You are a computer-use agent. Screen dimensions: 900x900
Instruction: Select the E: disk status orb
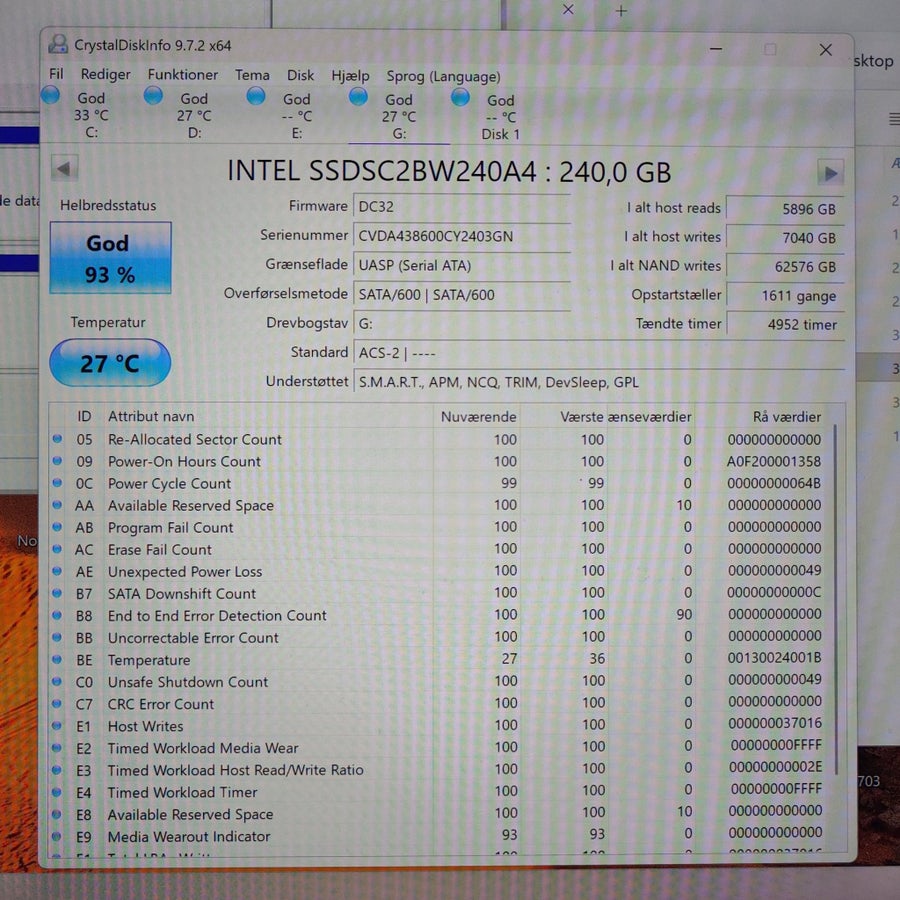tap(255, 96)
